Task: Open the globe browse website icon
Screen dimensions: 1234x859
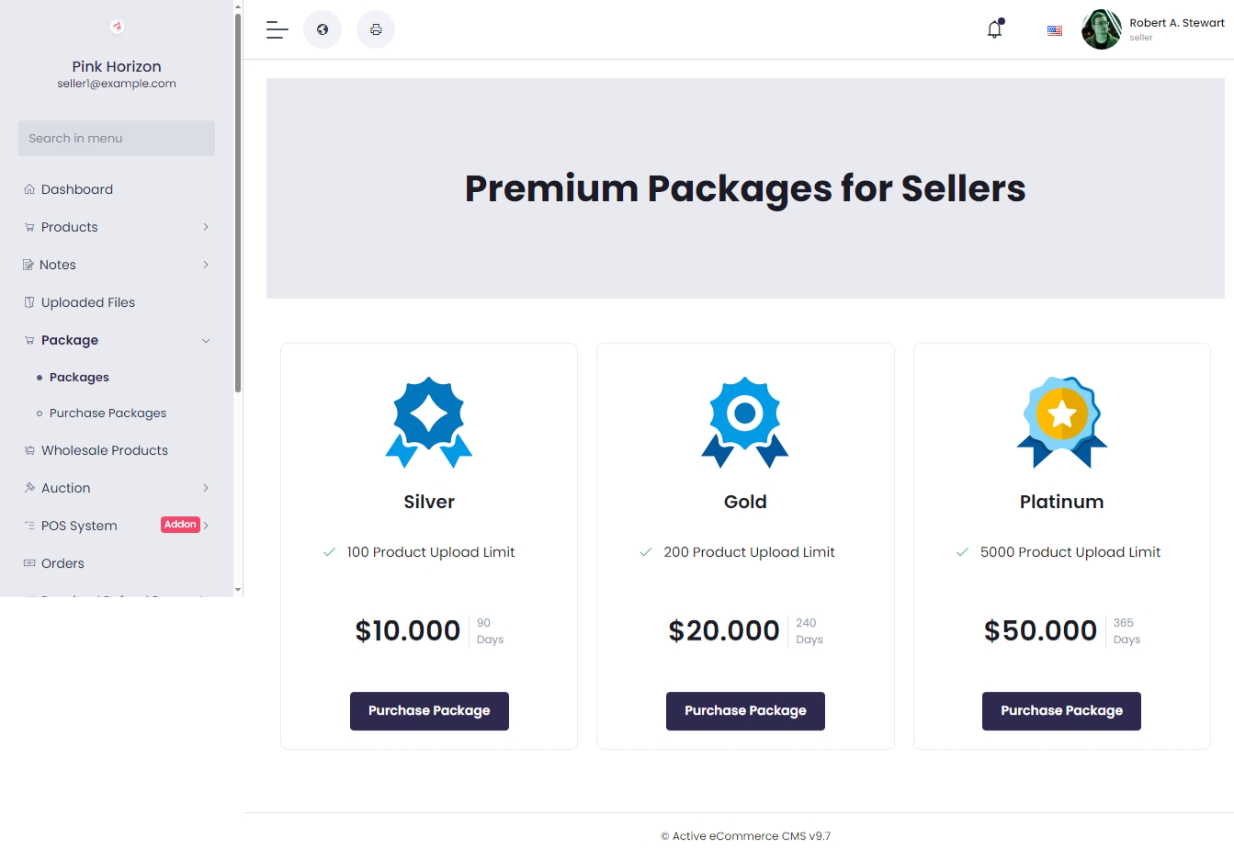Action: point(322,29)
